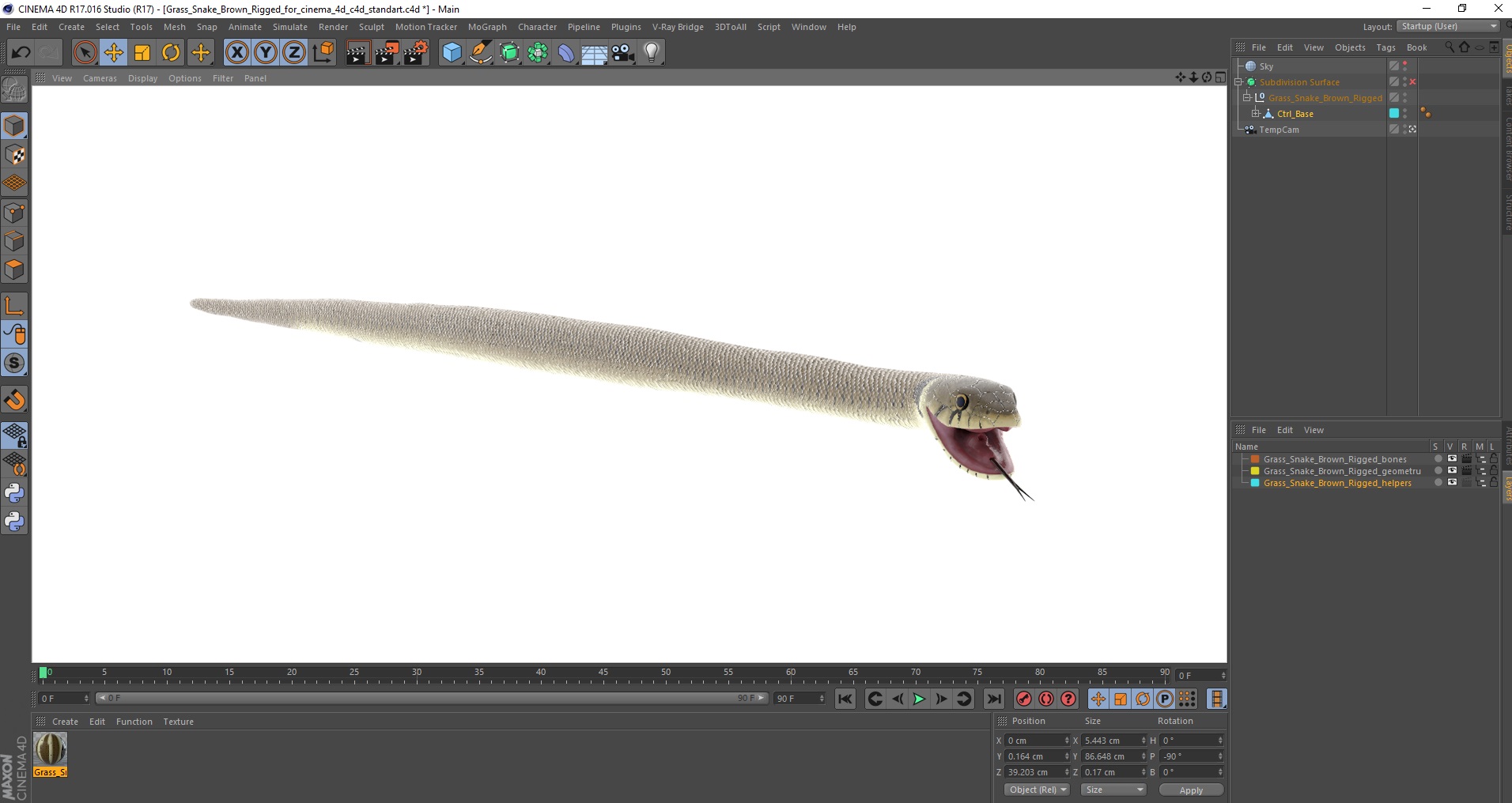This screenshot has width=1512, height=803.
Task: Open the MoGraph menu
Action: coord(487,27)
